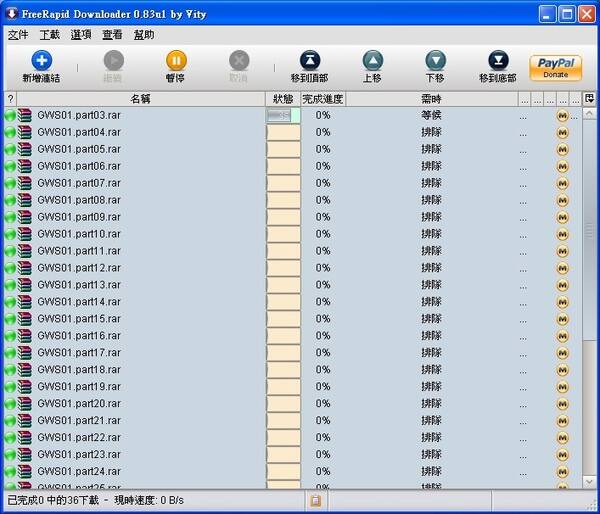Click the 排隊 status text on part17 row
This screenshot has height=514, width=600.
tap(432, 352)
